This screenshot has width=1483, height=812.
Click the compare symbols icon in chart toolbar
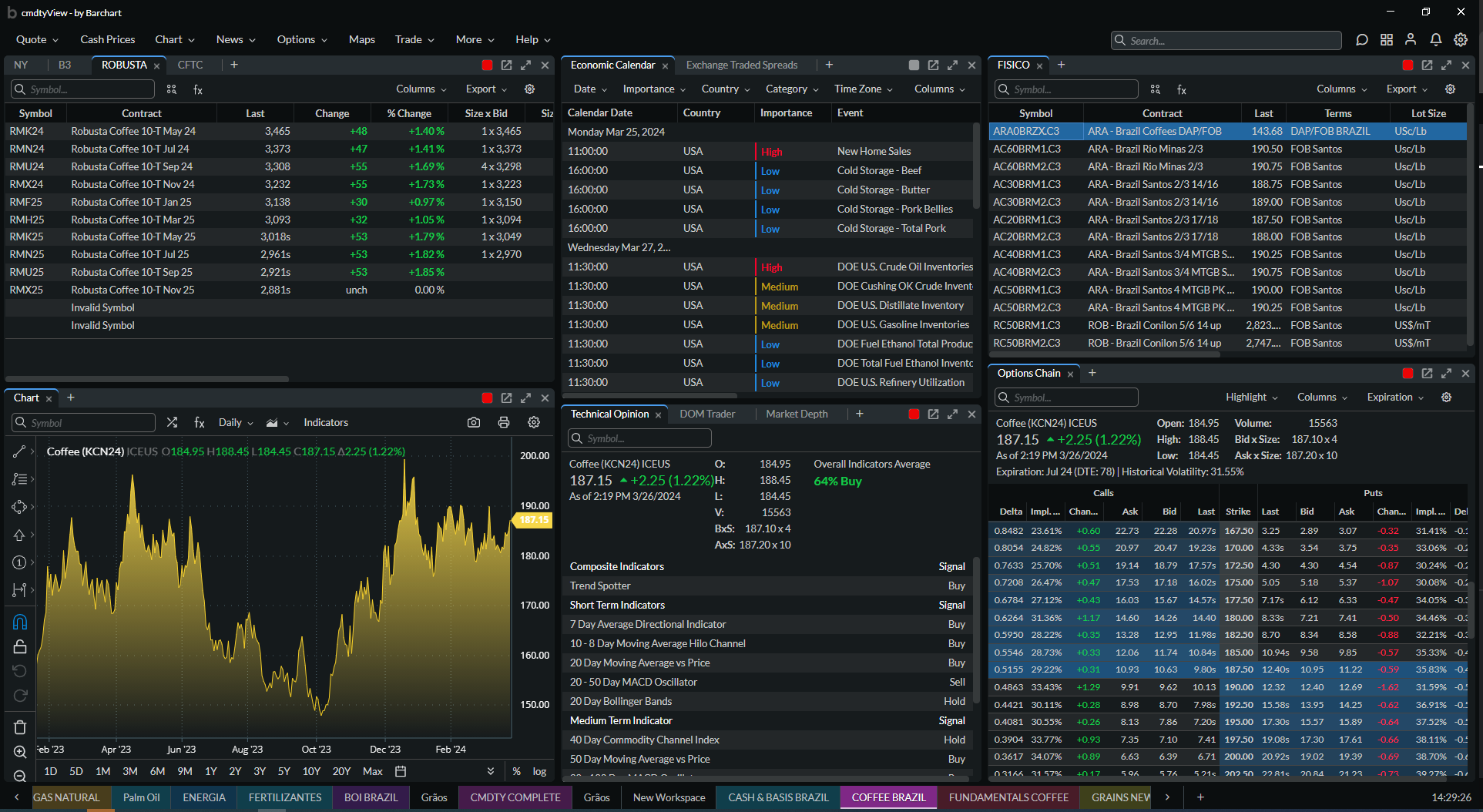click(x=172, y=422)
